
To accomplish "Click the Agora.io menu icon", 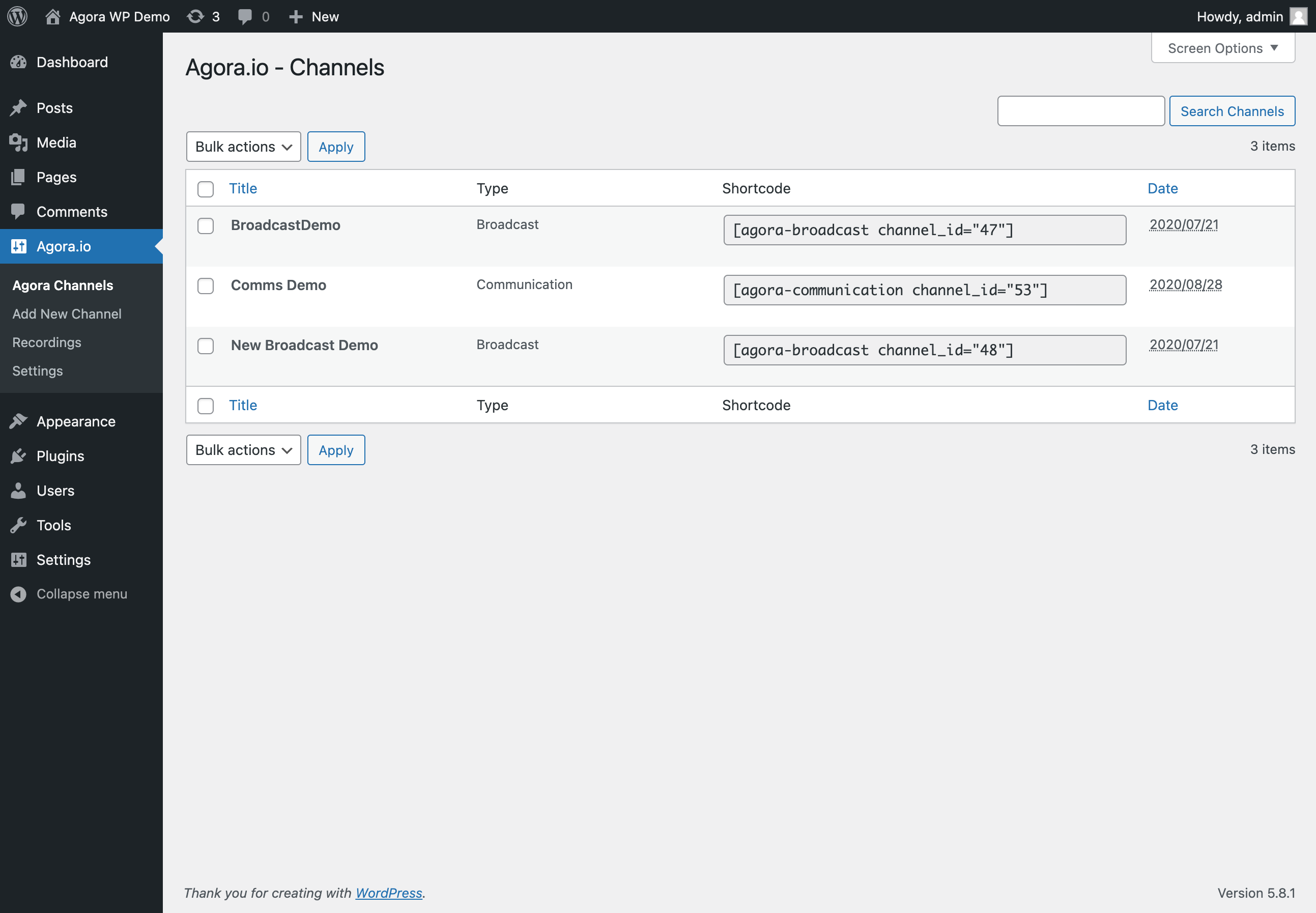I will [18, 246].
